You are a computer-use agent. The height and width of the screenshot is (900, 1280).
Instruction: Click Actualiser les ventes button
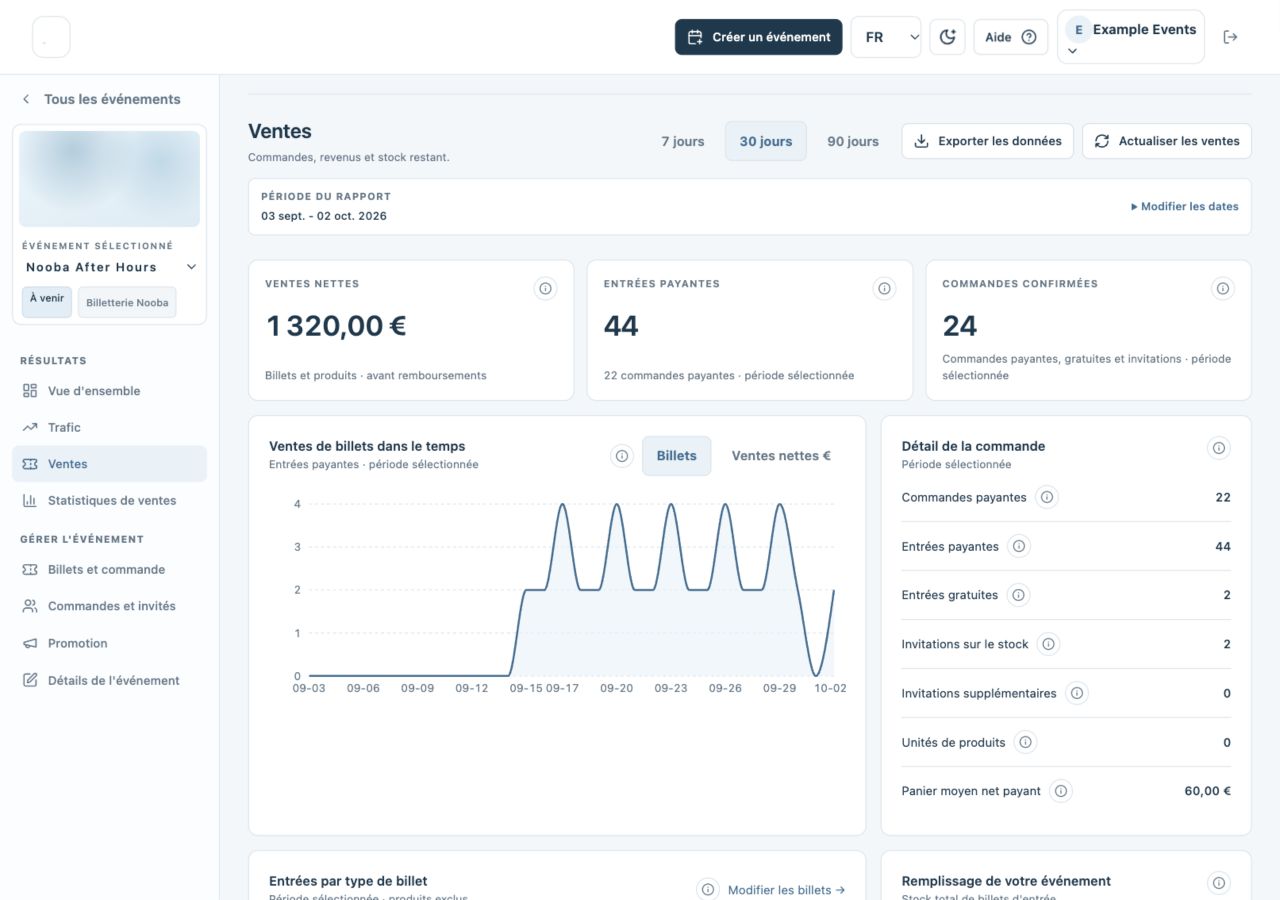1167,141
